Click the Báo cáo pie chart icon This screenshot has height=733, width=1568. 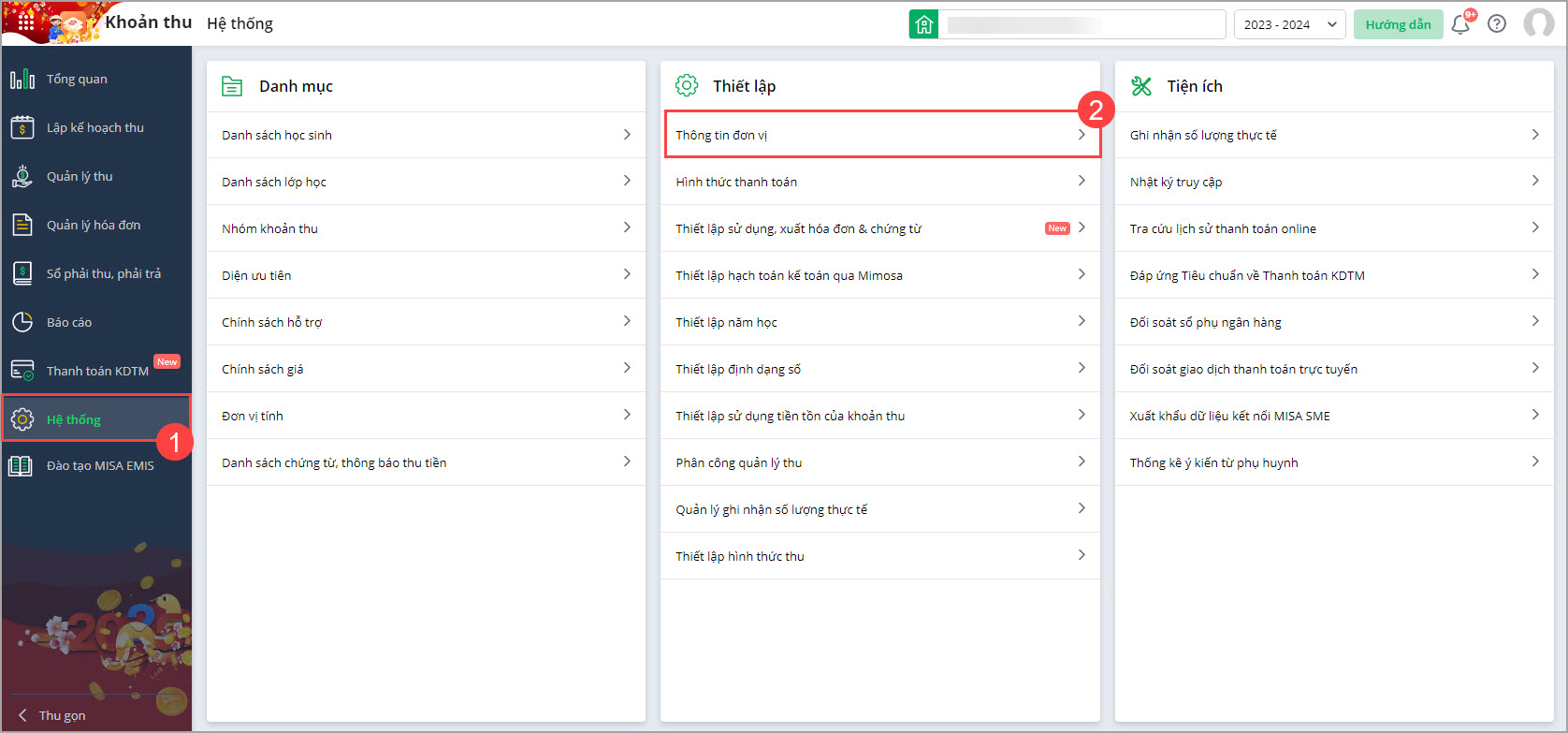(22, 323)
